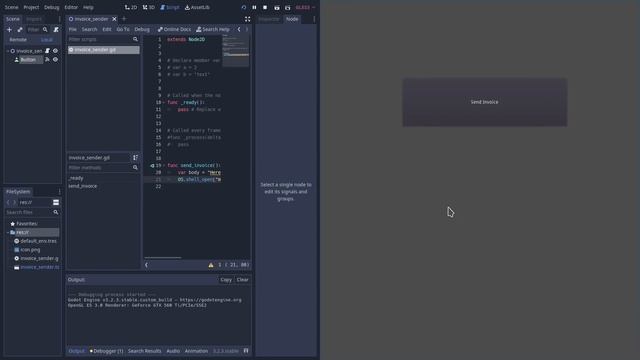The image size is (640, 360).
Task: Close the invoice_sender scene tab
Action: pos(114,19)
